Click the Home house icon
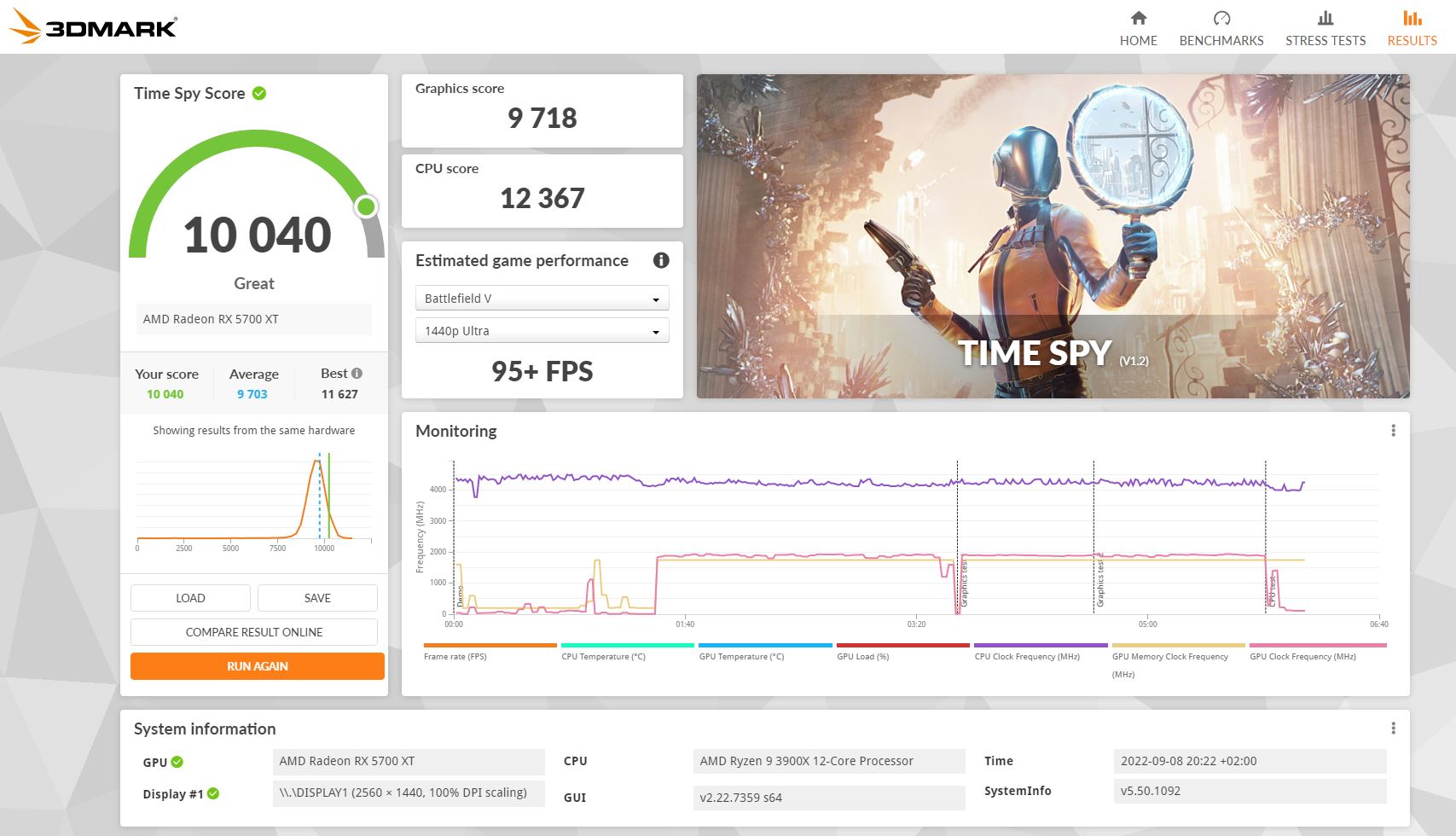The height and width of the screenshot is (836, 1456). point(1139,18)
